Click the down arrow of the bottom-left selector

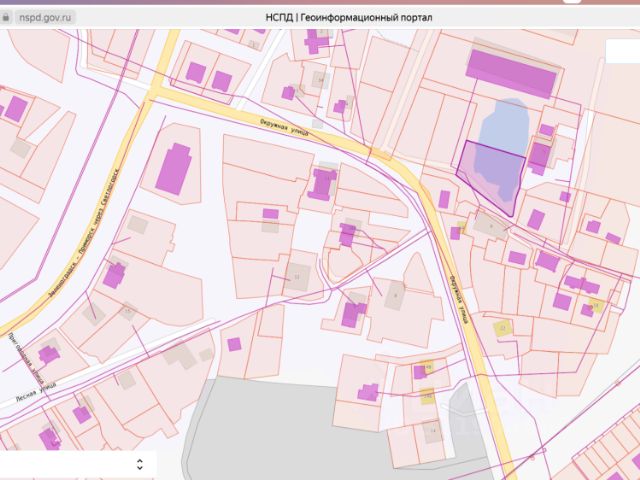coord(140,468)
